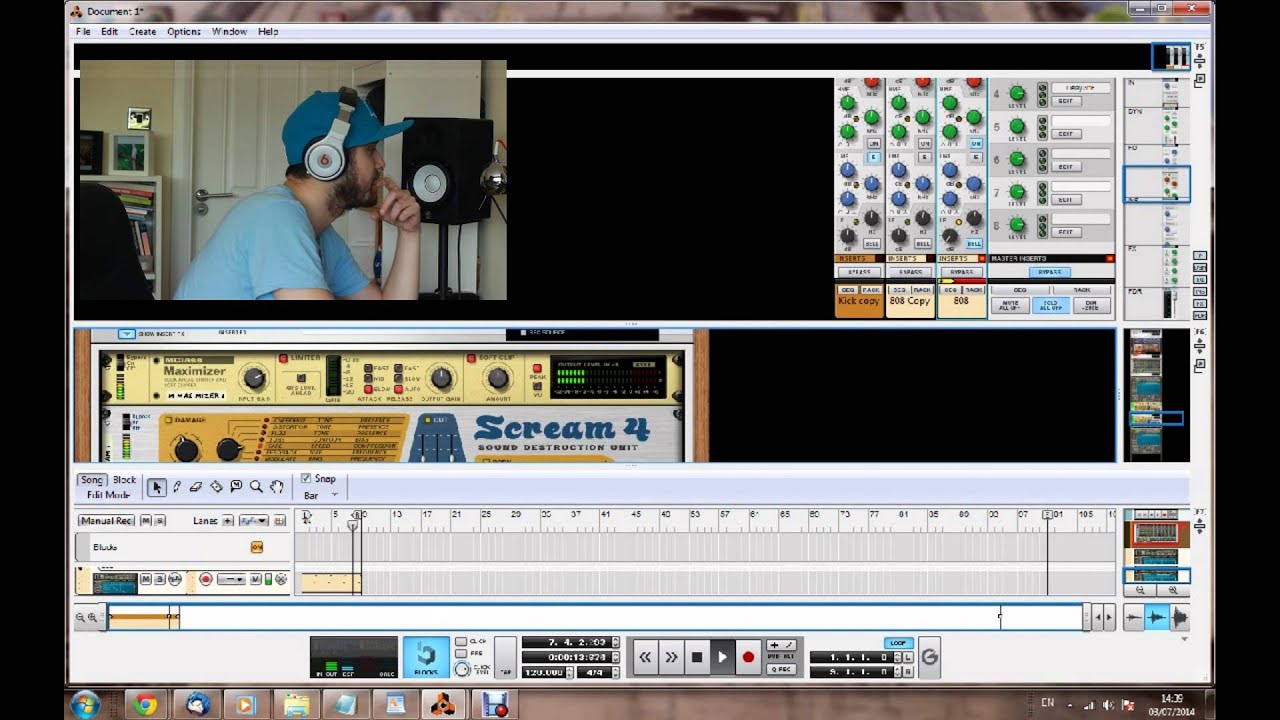Toggle the Blocks track ON button
This screenshot has height=720, width=1280.
(257, 547)
